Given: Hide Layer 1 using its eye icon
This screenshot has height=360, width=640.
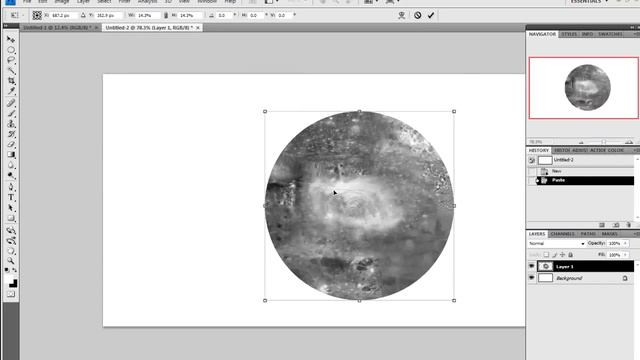Looking at the screenshot, I should pos(531,266).
